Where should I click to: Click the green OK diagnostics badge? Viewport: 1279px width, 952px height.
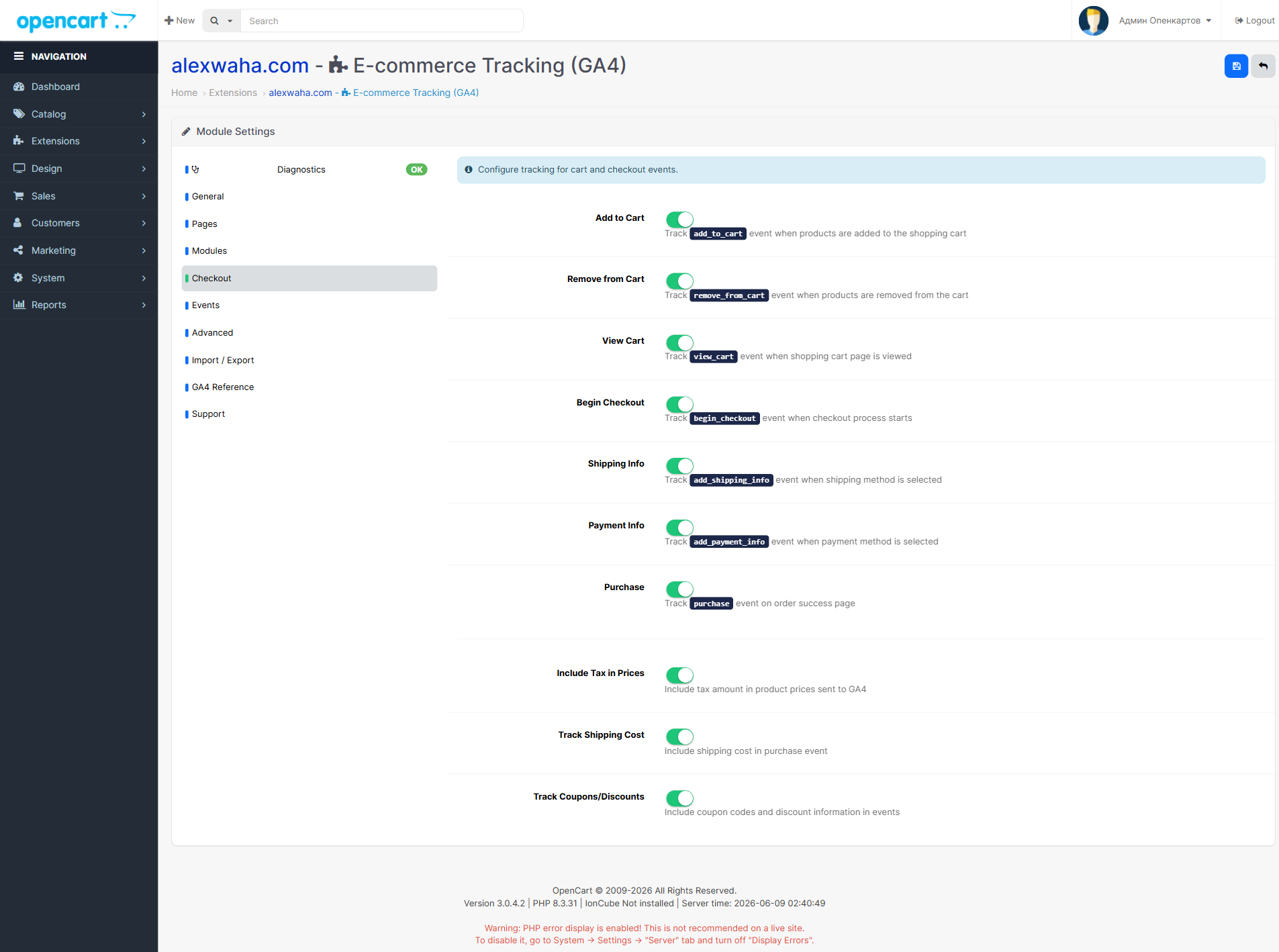(x=416, y=170)
